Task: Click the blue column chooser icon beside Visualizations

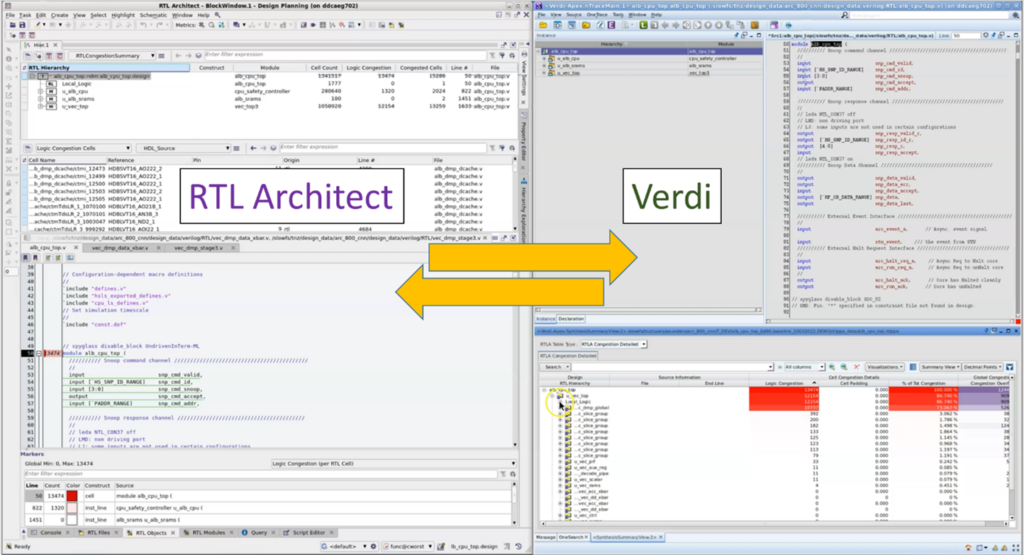Action: coord(912,367)
